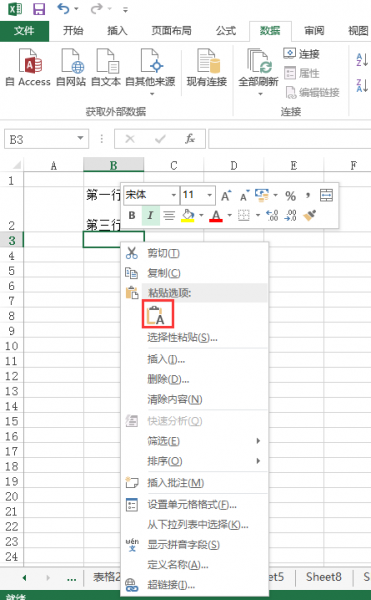Click the Format Painter brush icon
Viewport: 371px width, 600px height.
(x=309, y=215)
